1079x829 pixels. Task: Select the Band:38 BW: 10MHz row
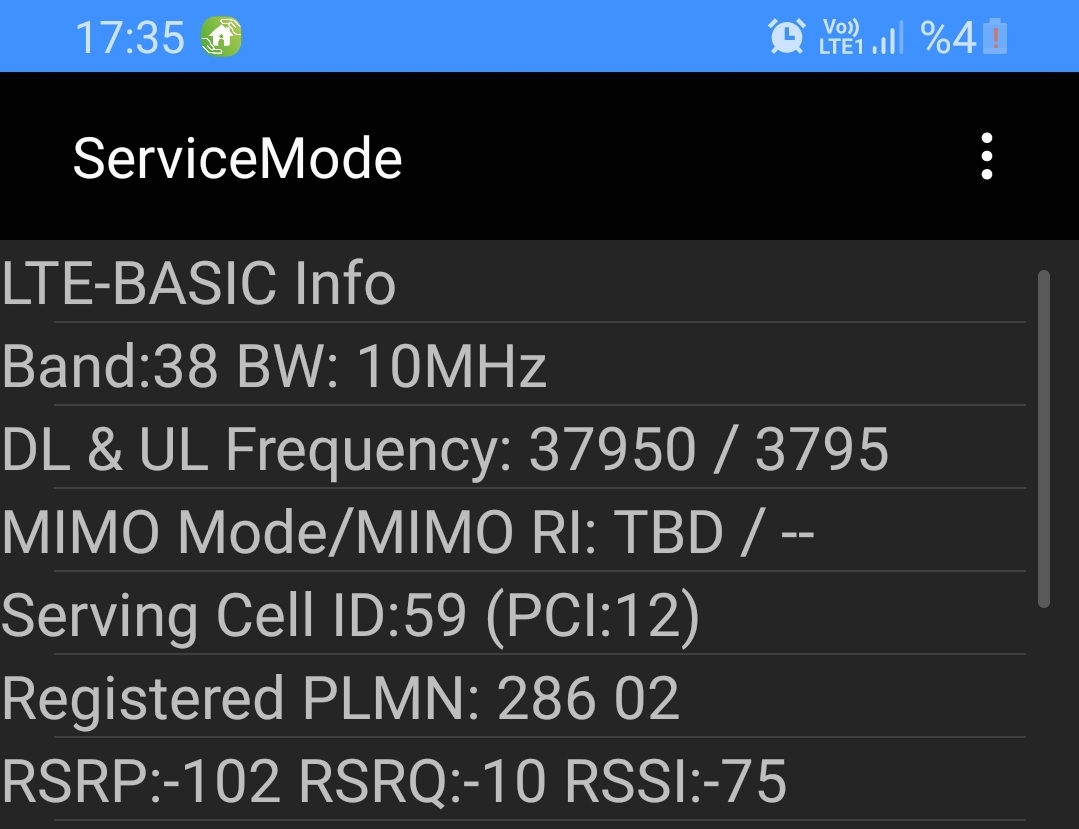pyautogui.click(x=513, y=365)
